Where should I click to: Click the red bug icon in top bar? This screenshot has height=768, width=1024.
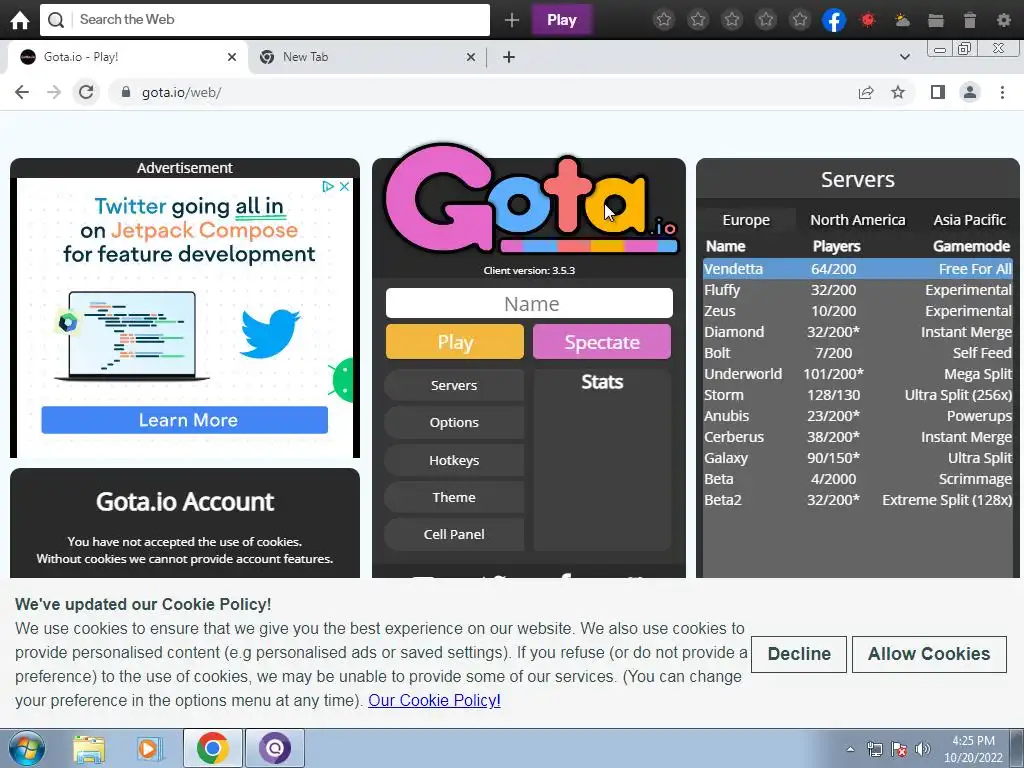click(867, 20)
